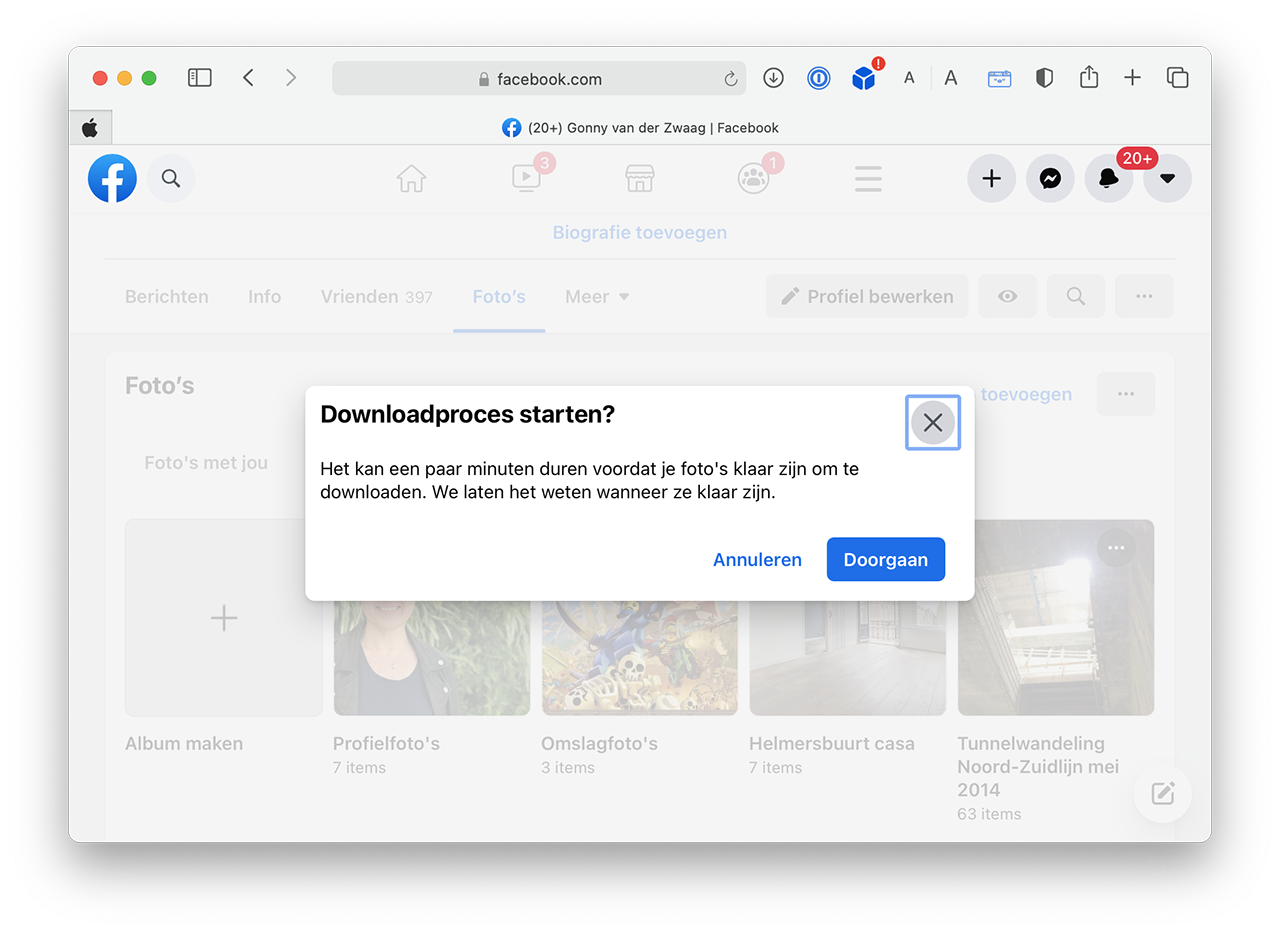Click the Tunnelwandeling Noord-Zuidlijn mei 2014 title

1038,767
